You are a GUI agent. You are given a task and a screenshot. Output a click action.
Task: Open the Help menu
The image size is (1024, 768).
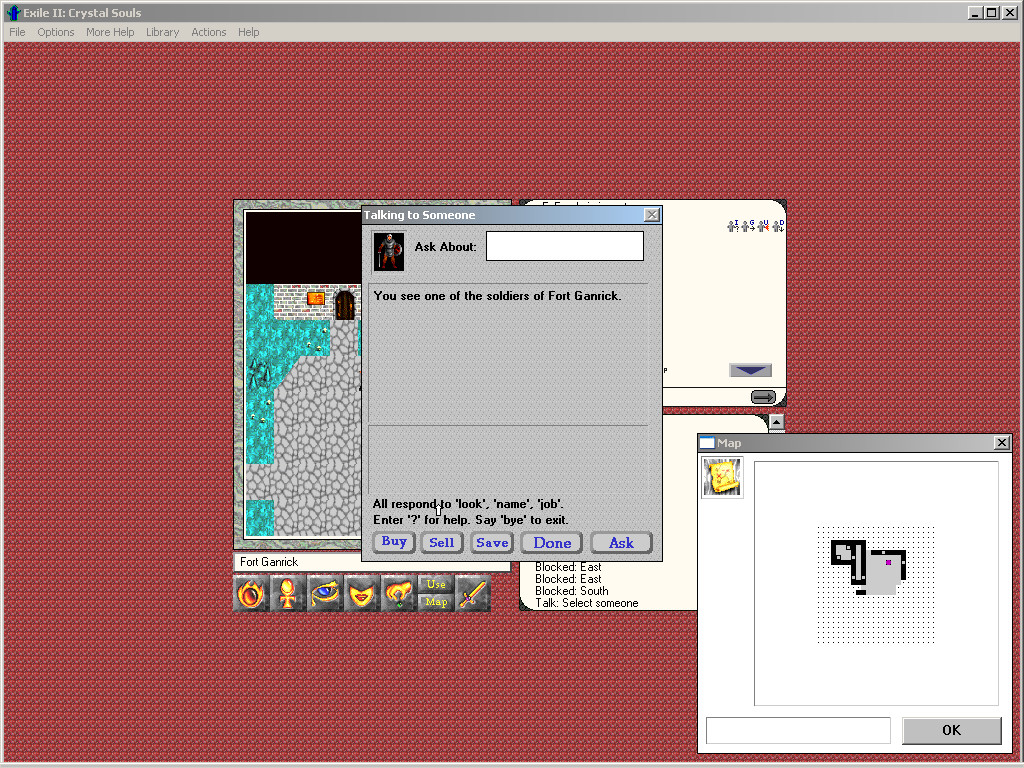coord(248,32)
